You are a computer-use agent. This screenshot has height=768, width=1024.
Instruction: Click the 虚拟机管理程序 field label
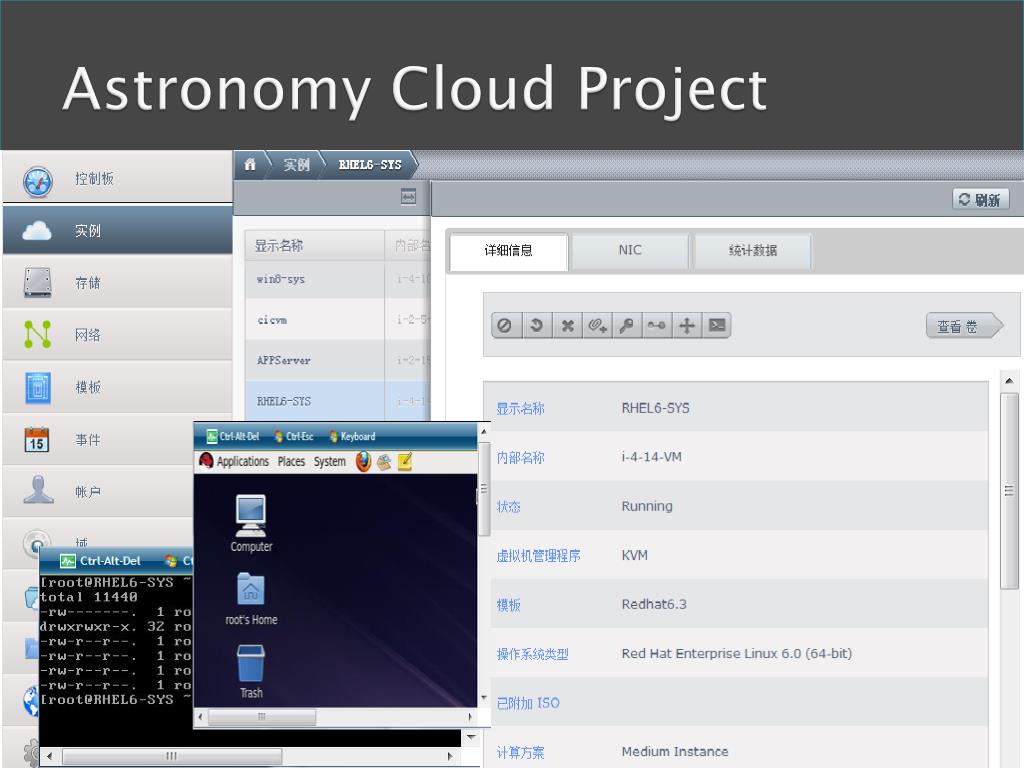[538, 556]
